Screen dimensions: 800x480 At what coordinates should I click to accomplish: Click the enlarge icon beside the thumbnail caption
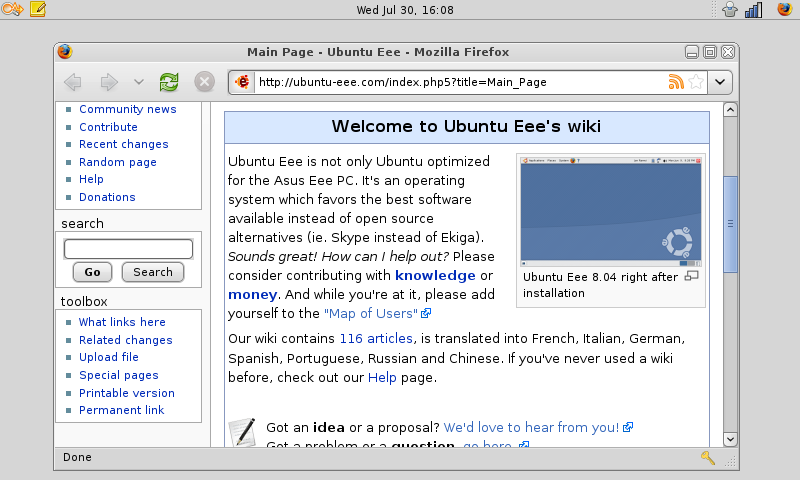coord(691,276)
